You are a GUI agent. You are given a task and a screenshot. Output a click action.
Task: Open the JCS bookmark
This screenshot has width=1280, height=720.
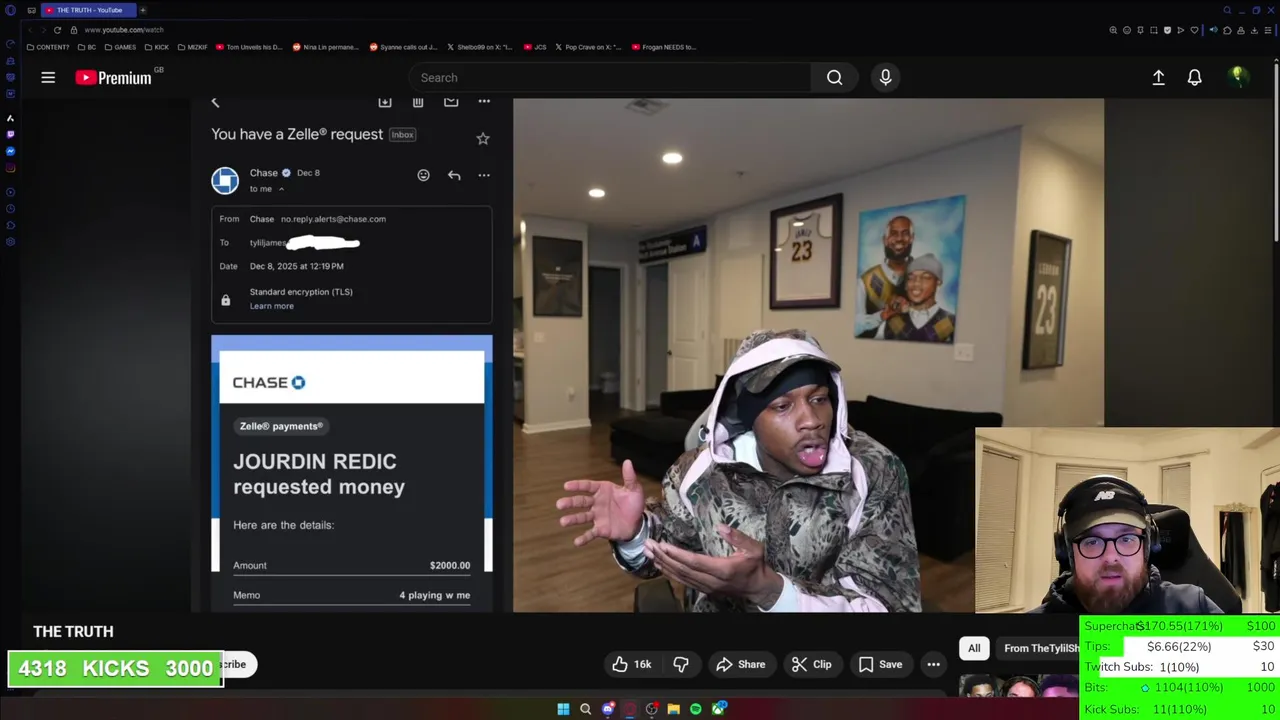click(x=535, y=47)
